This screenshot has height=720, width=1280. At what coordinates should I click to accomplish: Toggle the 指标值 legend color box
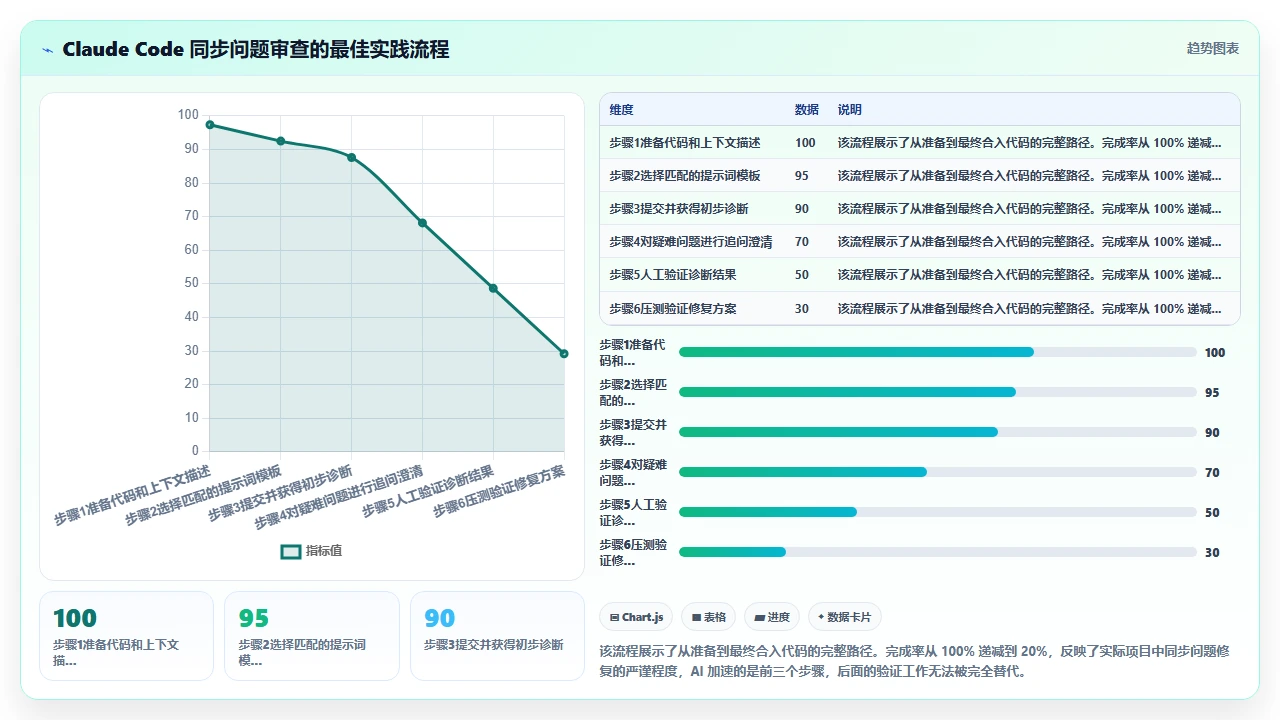click(x=291, y=551)
